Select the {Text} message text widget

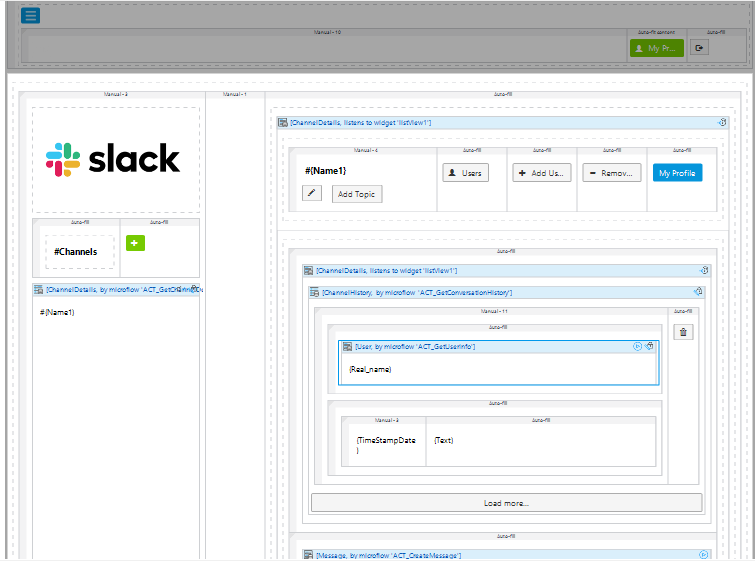click(443, 440)
